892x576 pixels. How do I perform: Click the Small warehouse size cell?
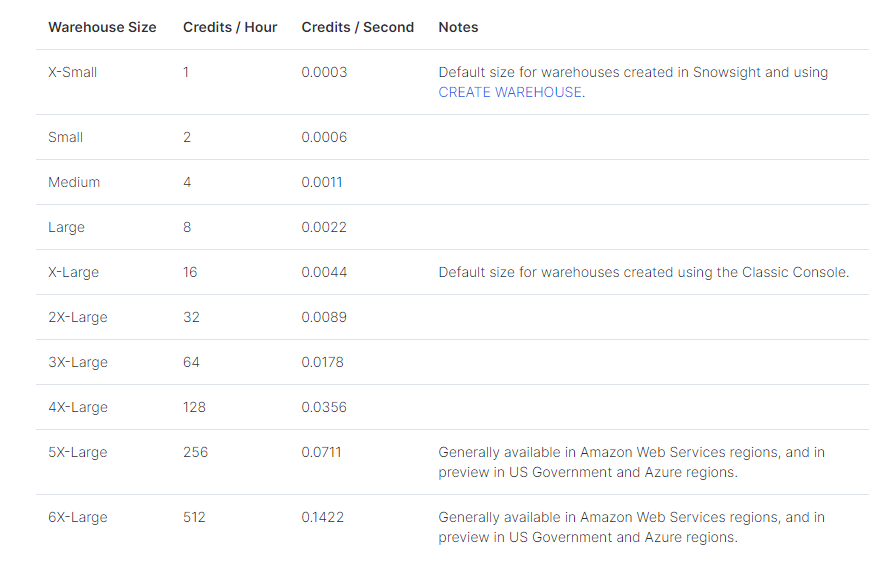tap(66, 137)
